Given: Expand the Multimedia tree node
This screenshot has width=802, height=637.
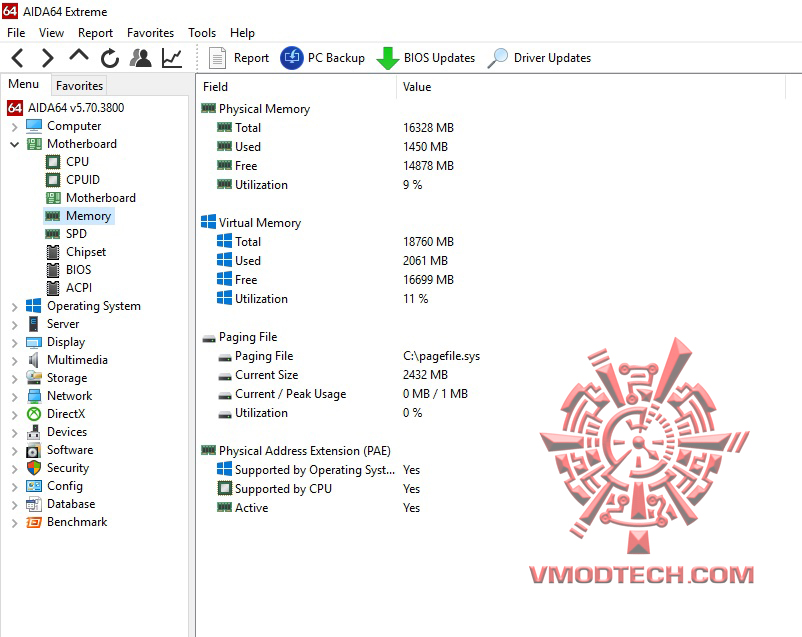Looking at the screenshot, I should [x=15, y=360].
